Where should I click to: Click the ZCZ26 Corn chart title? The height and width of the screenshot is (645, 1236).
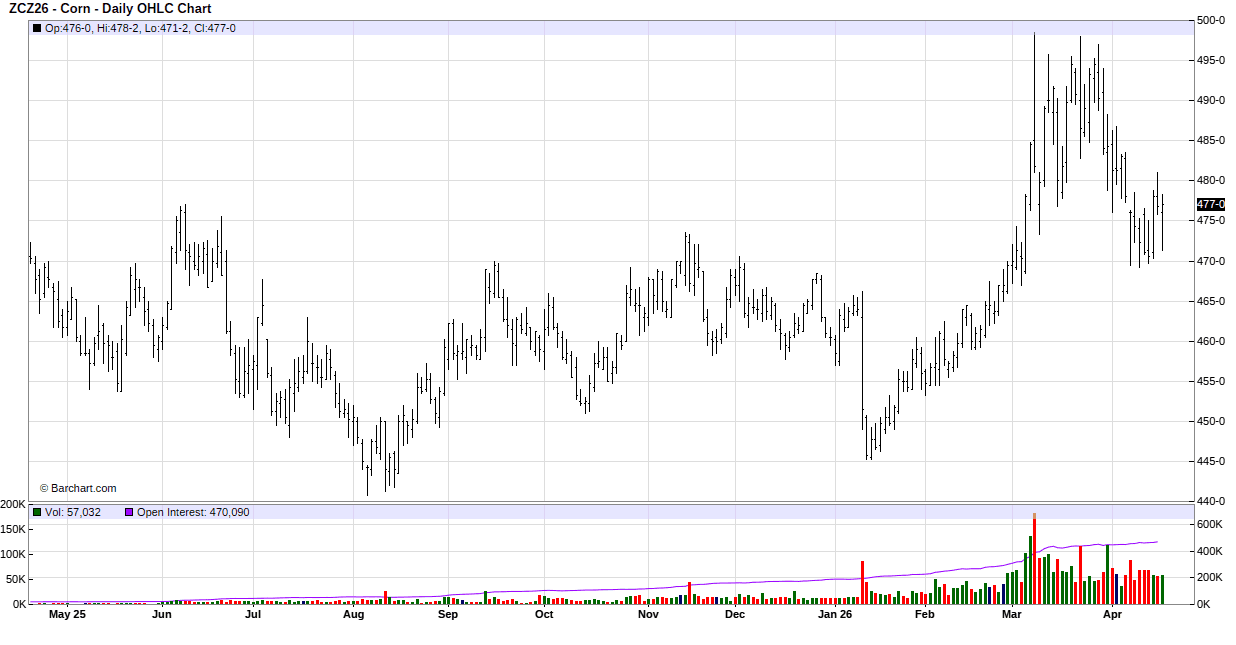pos(110,9)
